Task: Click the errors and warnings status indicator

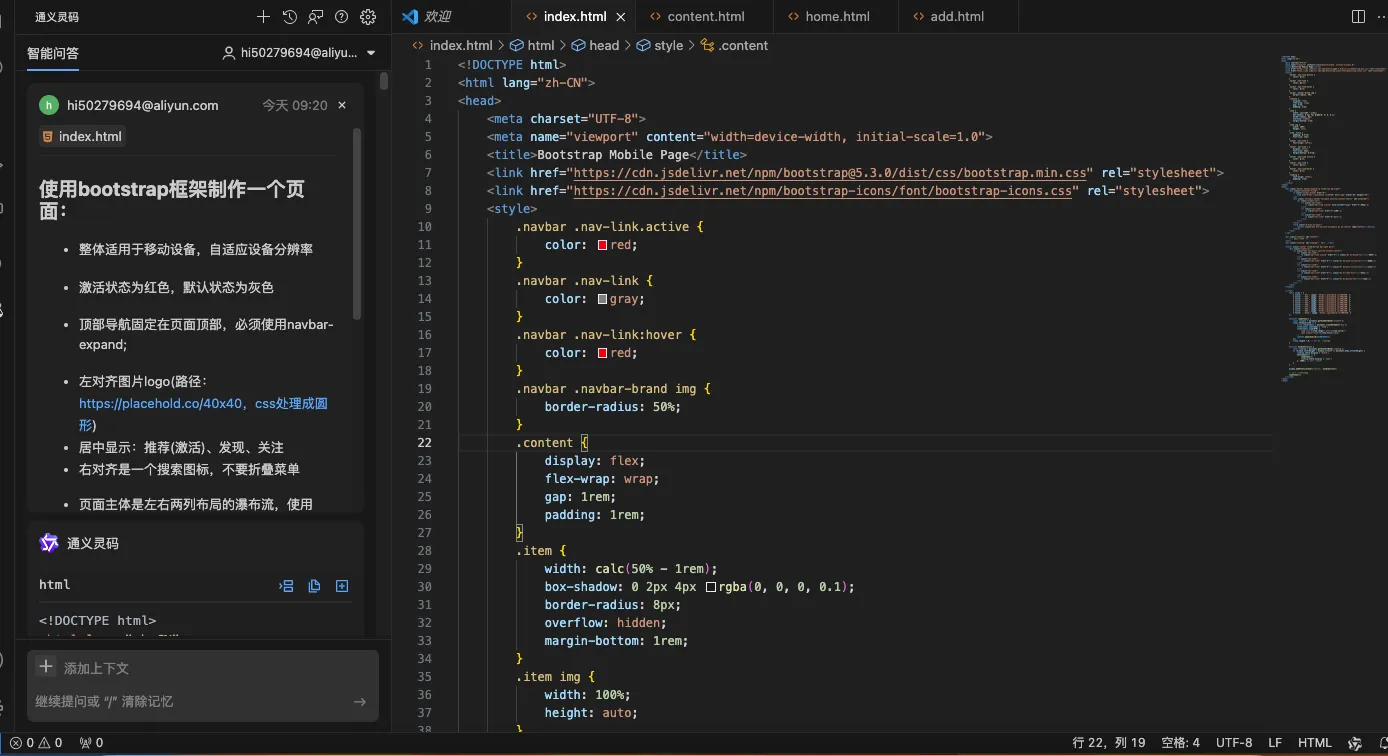Action: coord(37,743)
